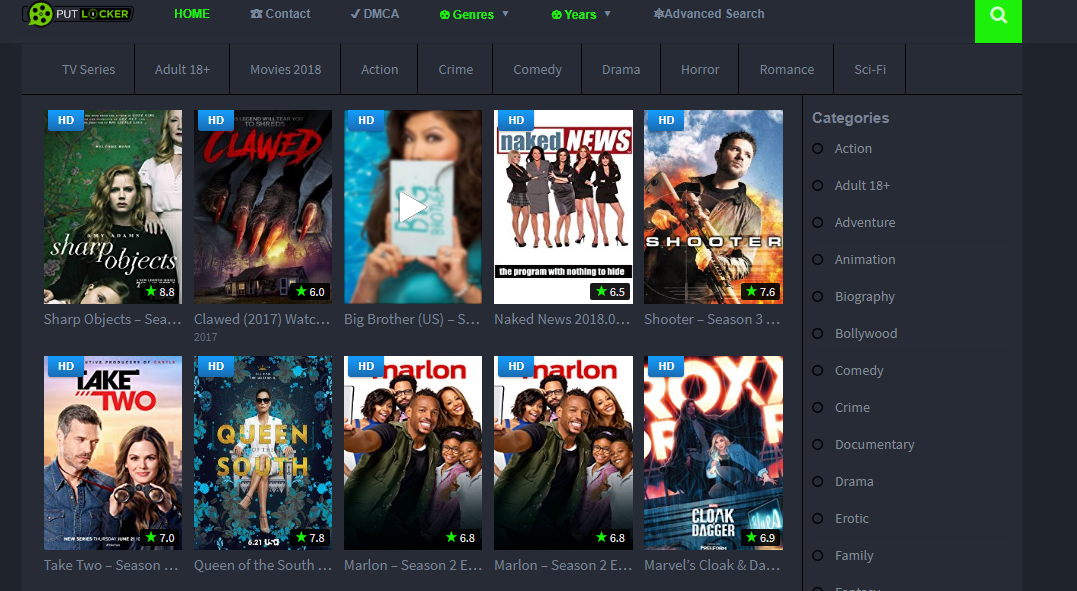
Task: Click the Queen of the South poster
Action: click(262, 453)
